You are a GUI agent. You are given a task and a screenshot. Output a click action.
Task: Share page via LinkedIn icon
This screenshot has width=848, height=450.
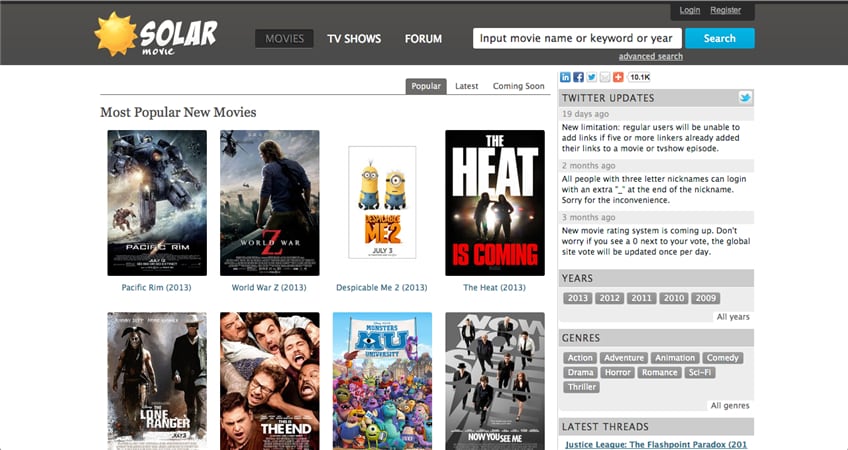coord(565,77)
